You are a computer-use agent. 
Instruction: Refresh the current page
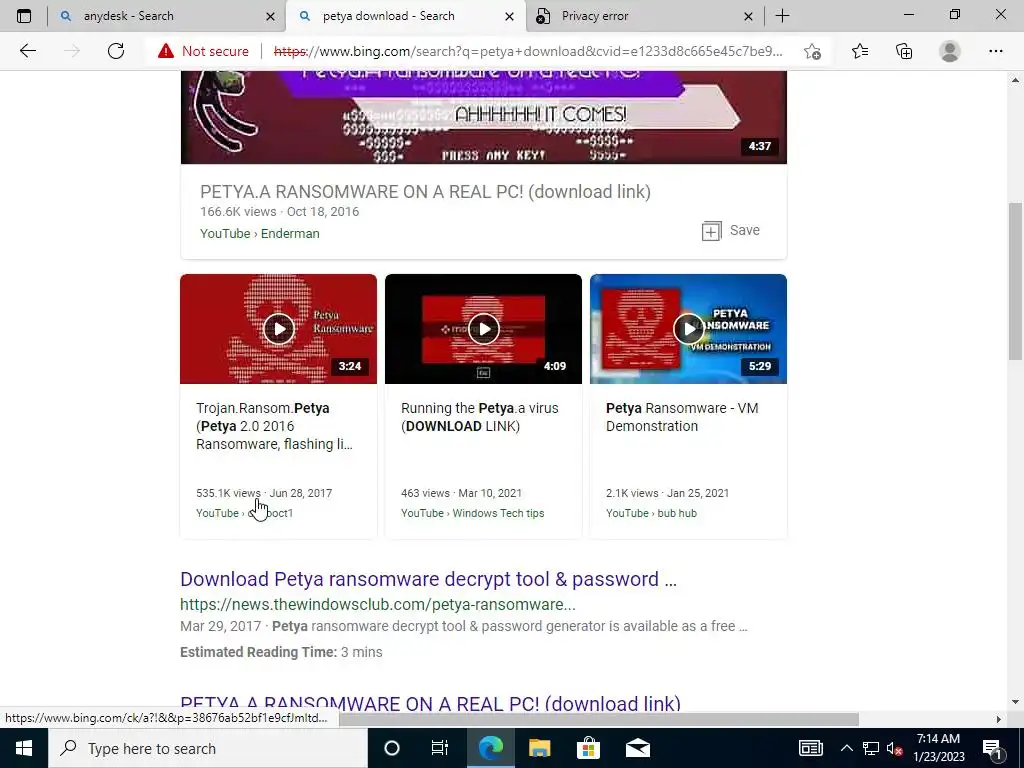[x=116, y=51]
